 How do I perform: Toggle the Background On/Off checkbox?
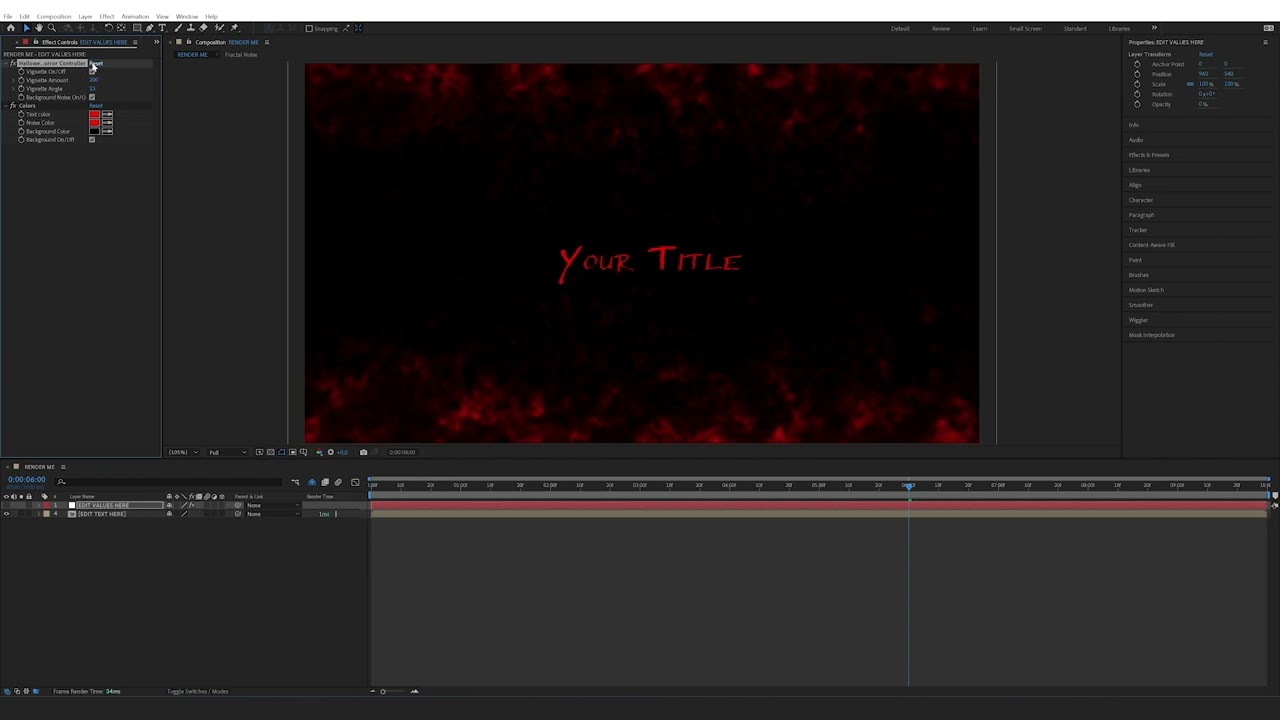(92, 139)
